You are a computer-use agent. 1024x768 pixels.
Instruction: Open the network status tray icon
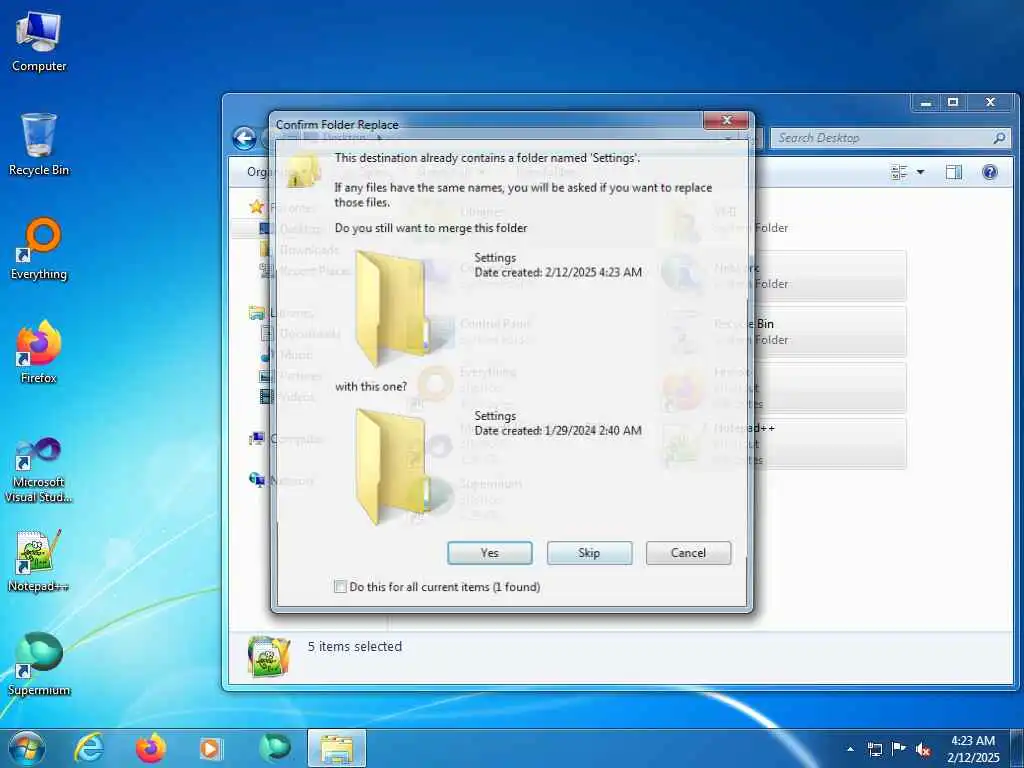coord(874,749)
